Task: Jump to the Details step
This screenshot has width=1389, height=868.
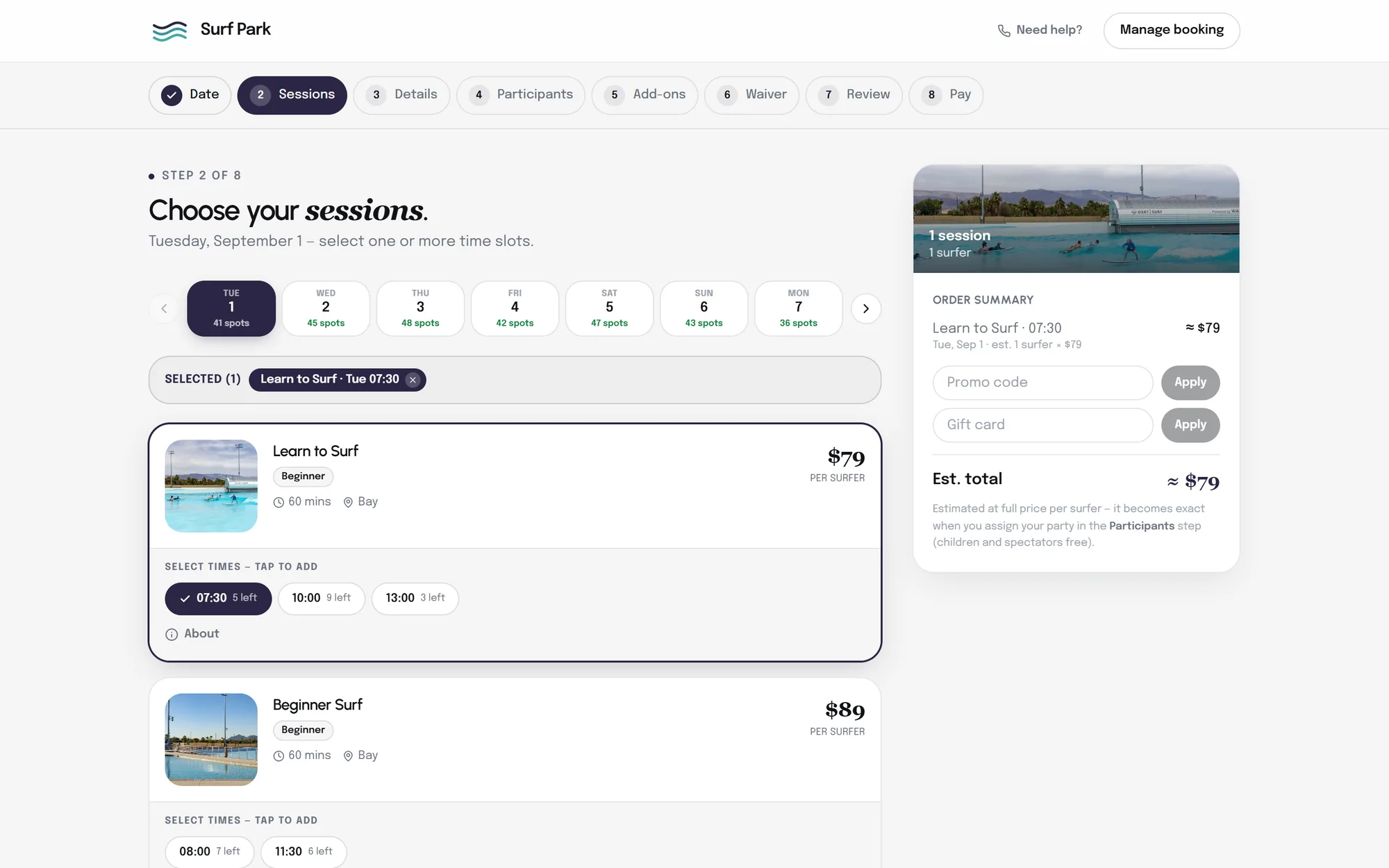Action: (402, 95)
